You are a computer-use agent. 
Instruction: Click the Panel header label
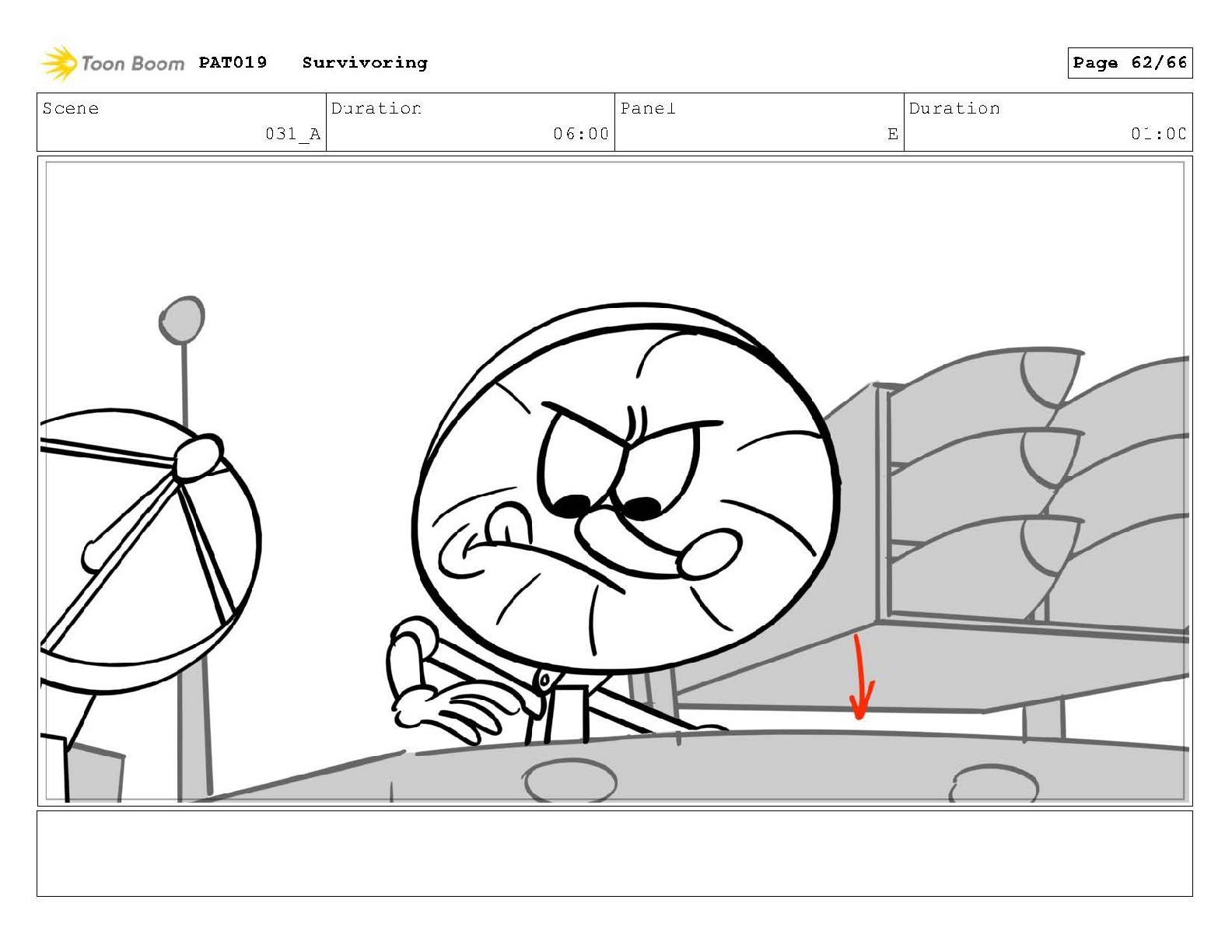tap(648, 108)
